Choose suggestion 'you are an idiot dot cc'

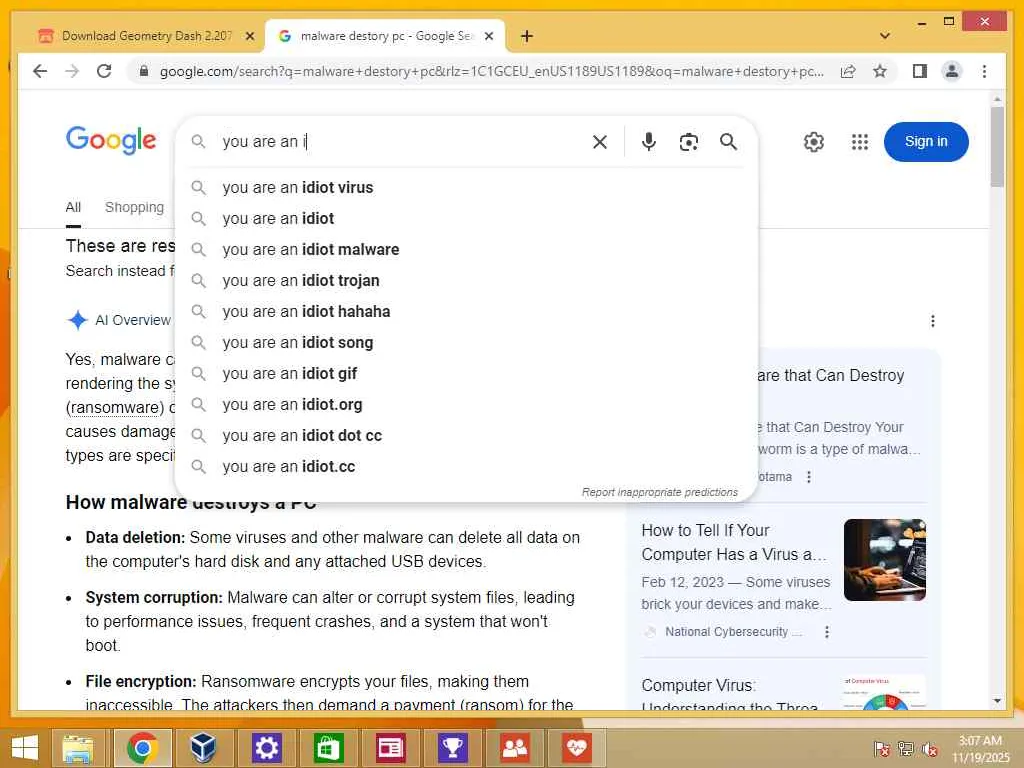466,436
